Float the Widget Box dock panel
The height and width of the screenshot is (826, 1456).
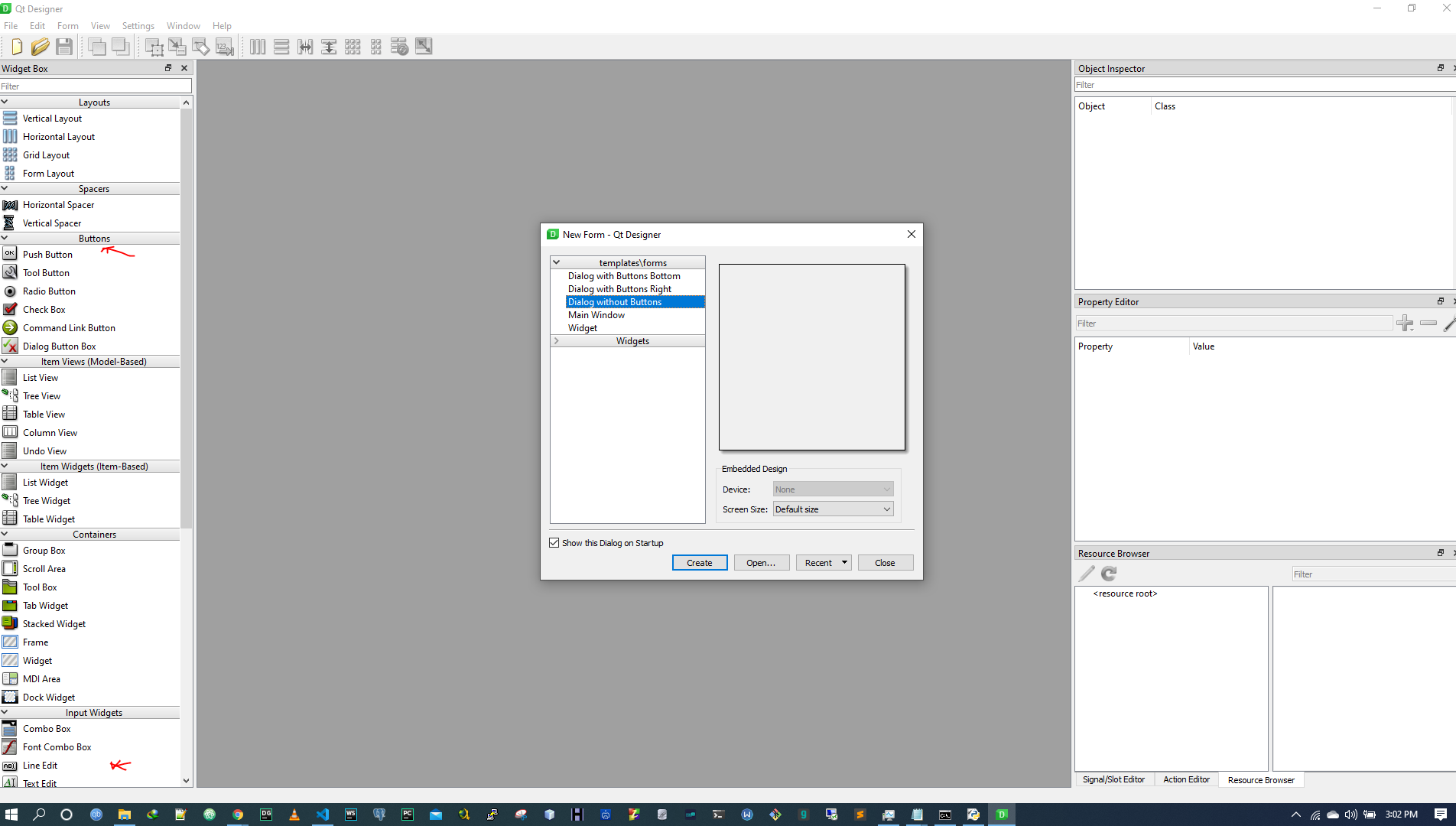(168, 68)
